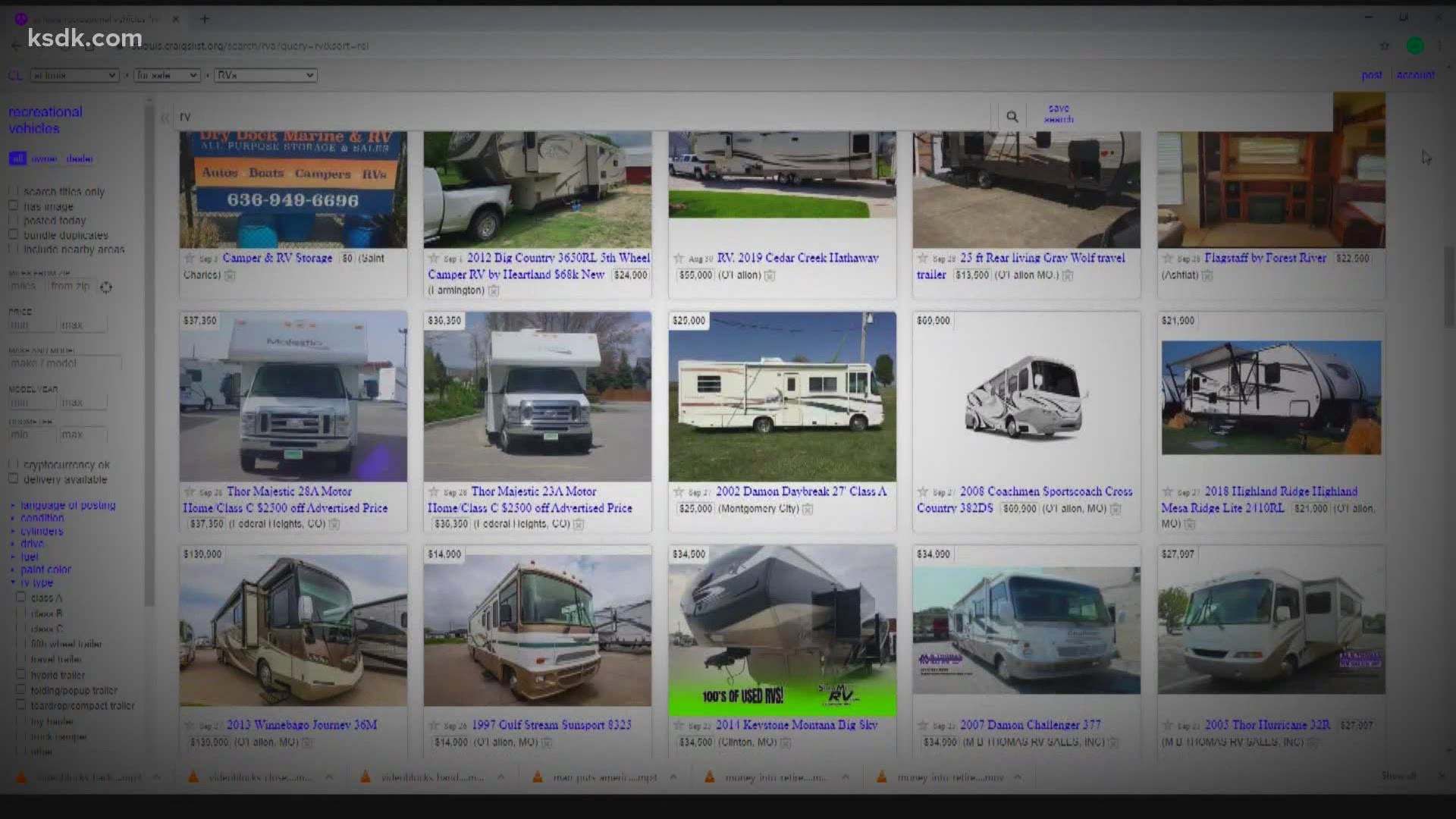The image size is (1456, 819).
Task: Click the Craigslist search icon
Action: [1012, 116]
